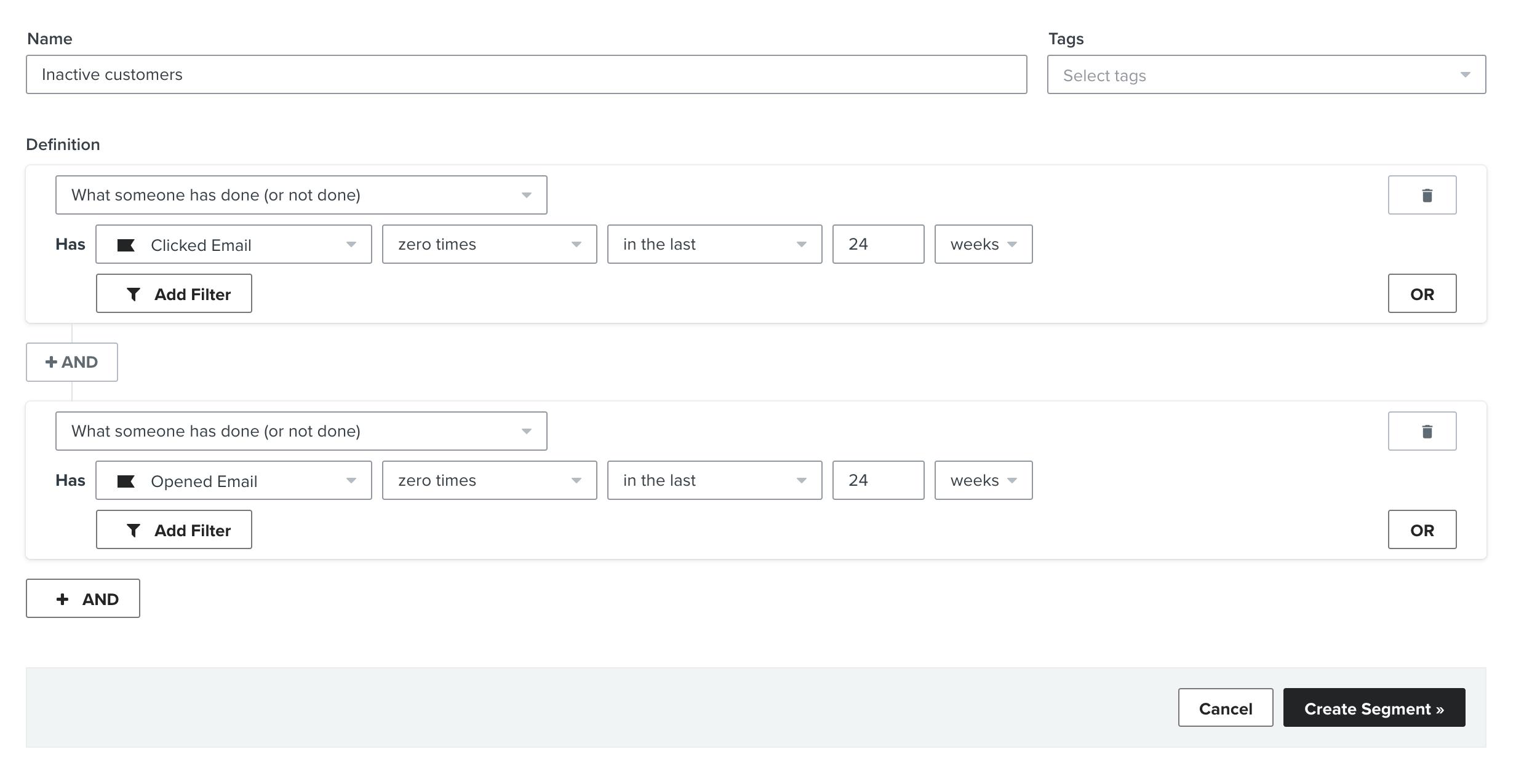Delete the Clicked Email condition with trash icon
Image resolution: width=1516 pixels, height=784 pixels.
click(x=1421, y=195)
